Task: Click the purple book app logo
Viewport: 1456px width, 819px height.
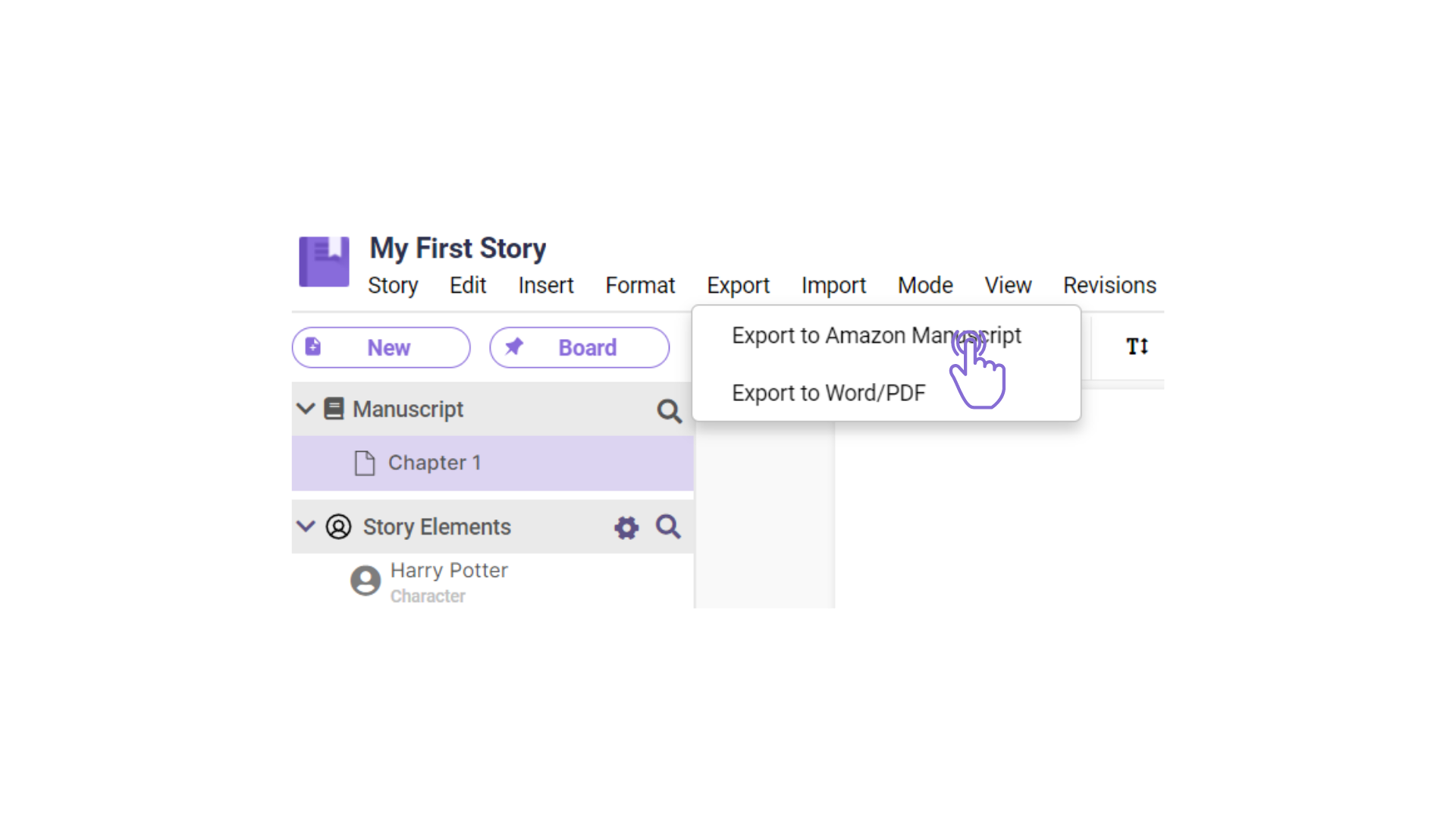Action: pyautogui.click(x=324, y=262)
